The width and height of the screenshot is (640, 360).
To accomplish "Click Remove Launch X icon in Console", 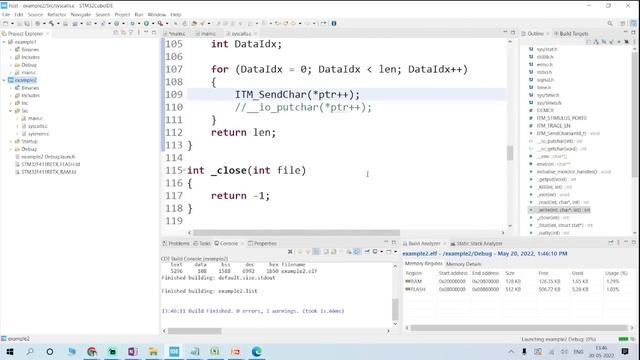I will click(290, 252).
